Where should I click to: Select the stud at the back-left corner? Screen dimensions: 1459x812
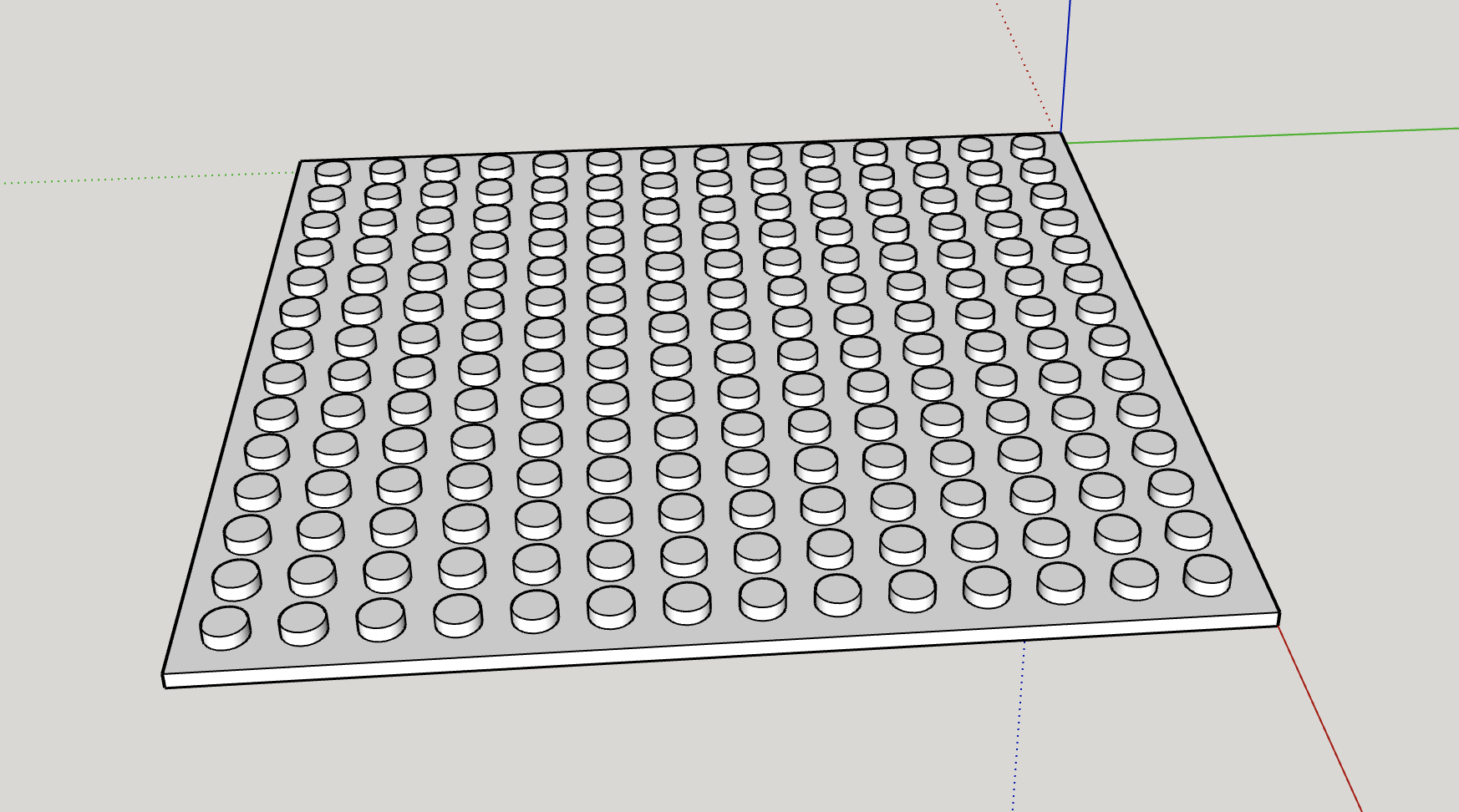click(x=333, y=173)
